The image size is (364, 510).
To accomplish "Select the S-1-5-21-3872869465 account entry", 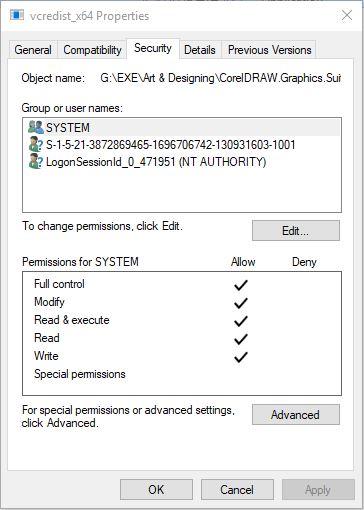I will [x=182, y=145].
